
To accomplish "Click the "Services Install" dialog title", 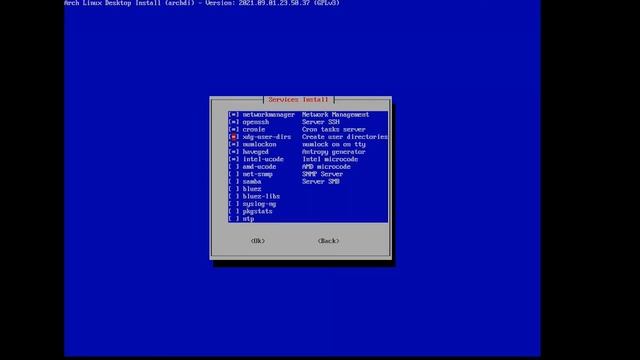I will [298, 100].
